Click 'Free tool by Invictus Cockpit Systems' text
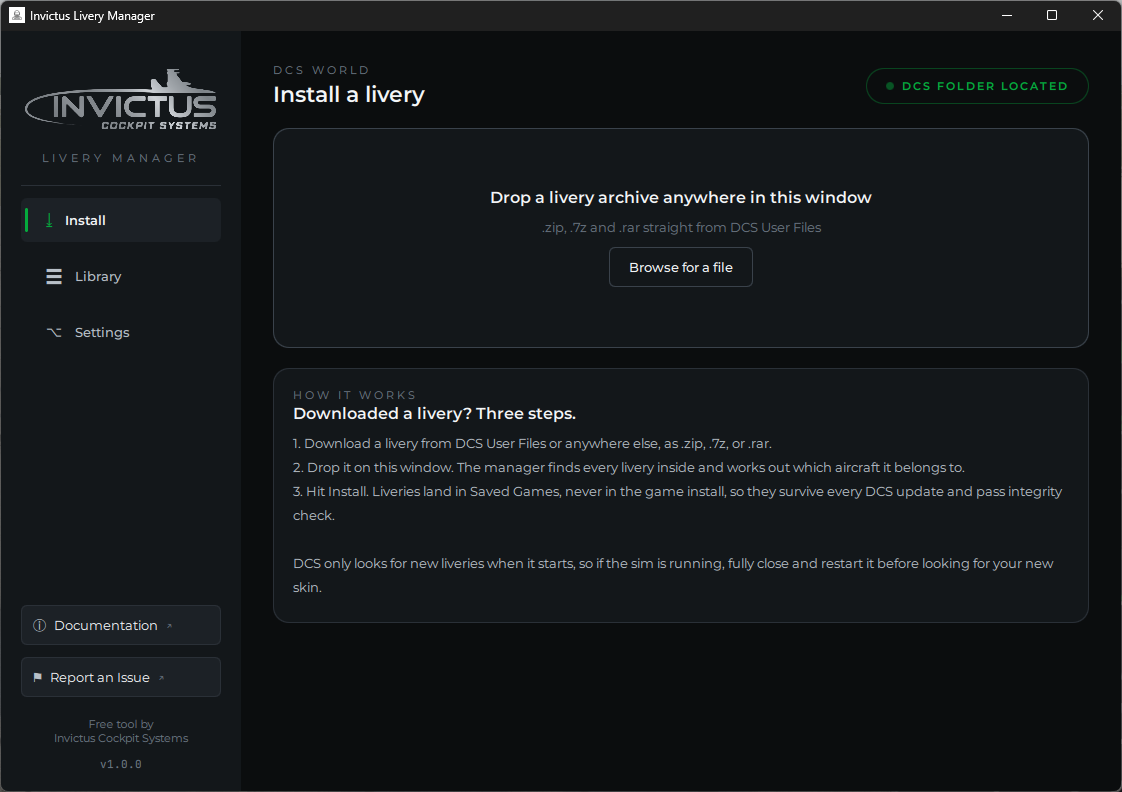Screen dimensions: 1122x792 121,731
